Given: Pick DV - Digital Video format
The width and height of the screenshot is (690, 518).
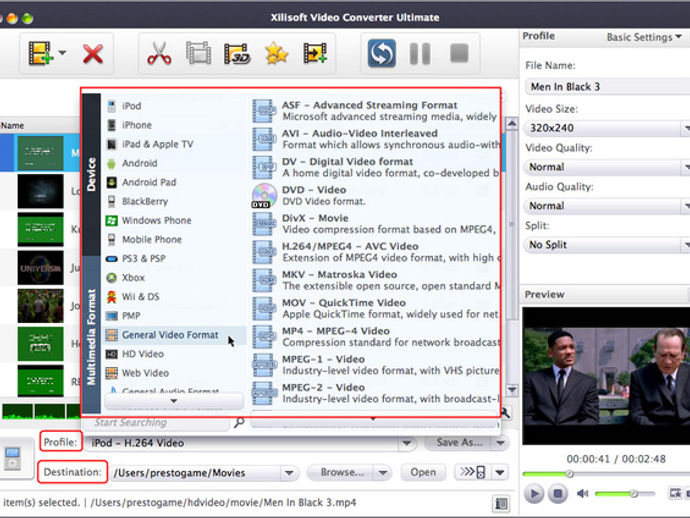Looking at the screenshot, I should pyautogui.click(x=375, y=167).
